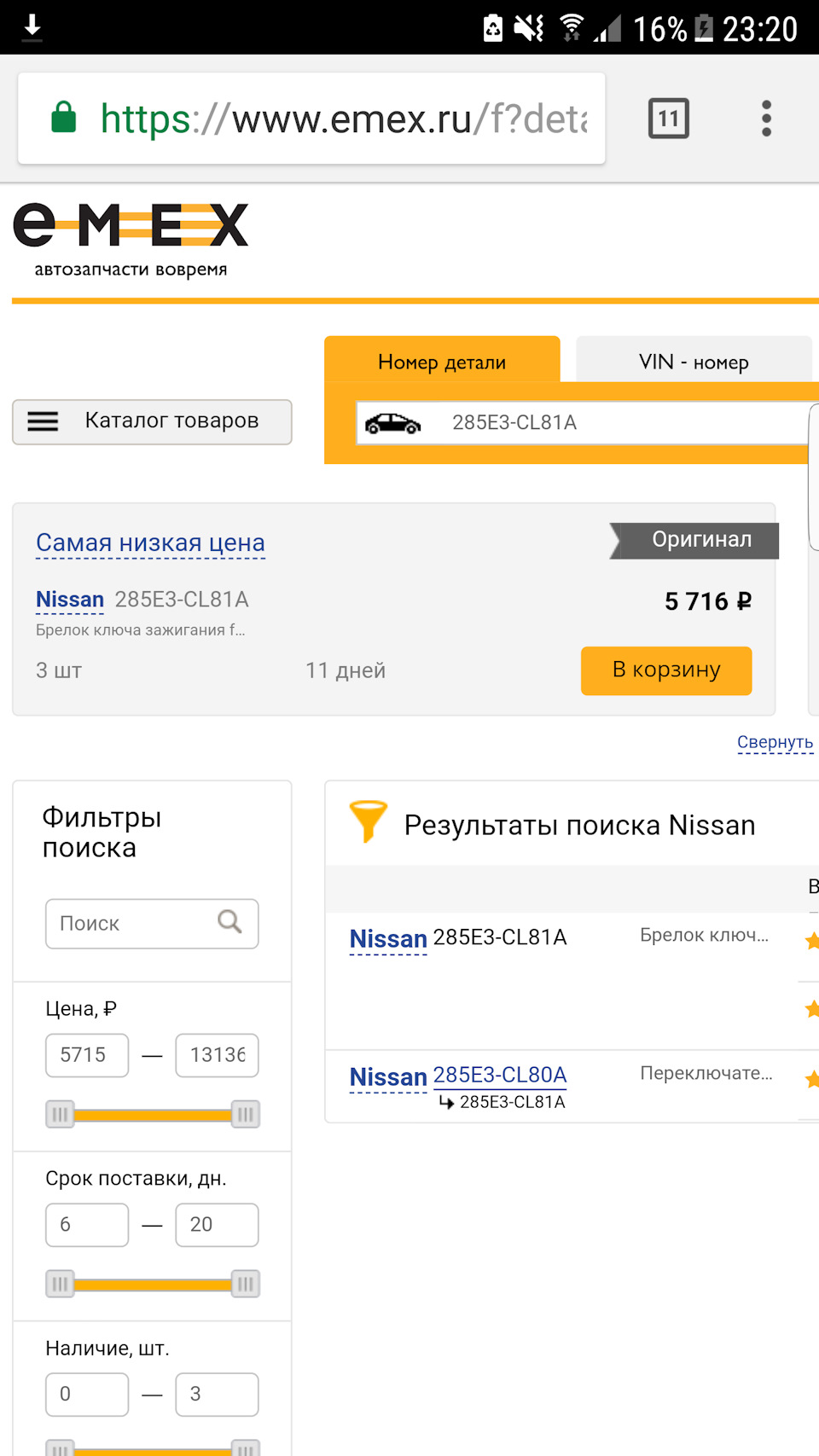
Task: Click the 3 шт quantity text
Action: 59,670
